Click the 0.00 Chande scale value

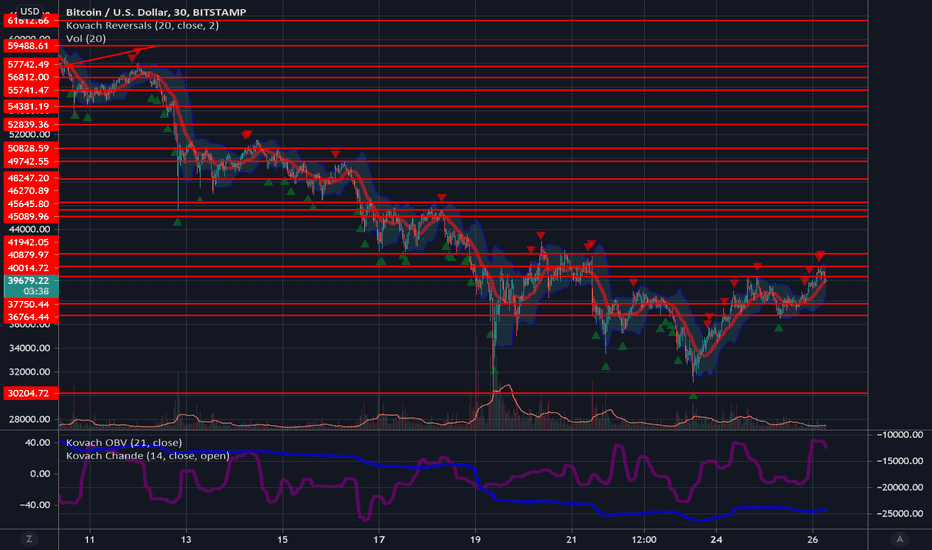[x=40, y=474]
